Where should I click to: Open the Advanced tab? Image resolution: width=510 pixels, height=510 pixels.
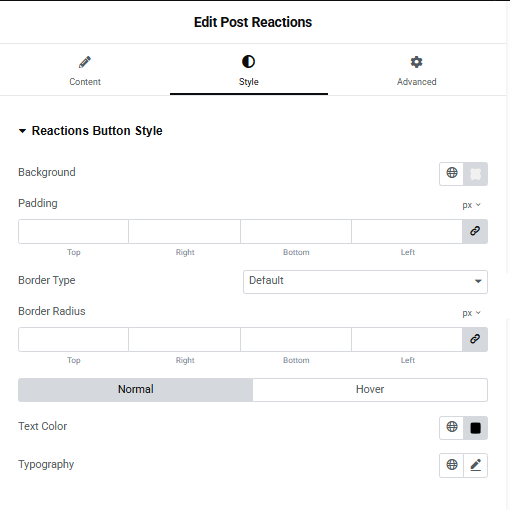416,71
